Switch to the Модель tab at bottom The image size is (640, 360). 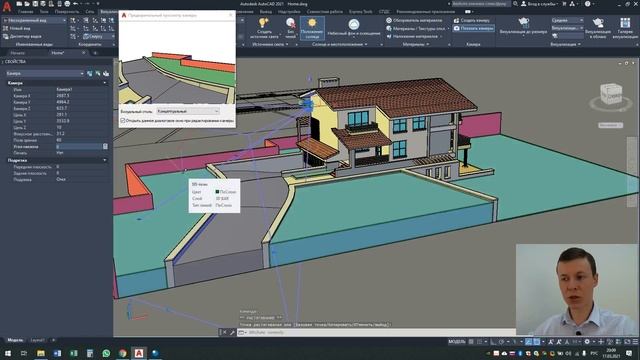(15, 340)
